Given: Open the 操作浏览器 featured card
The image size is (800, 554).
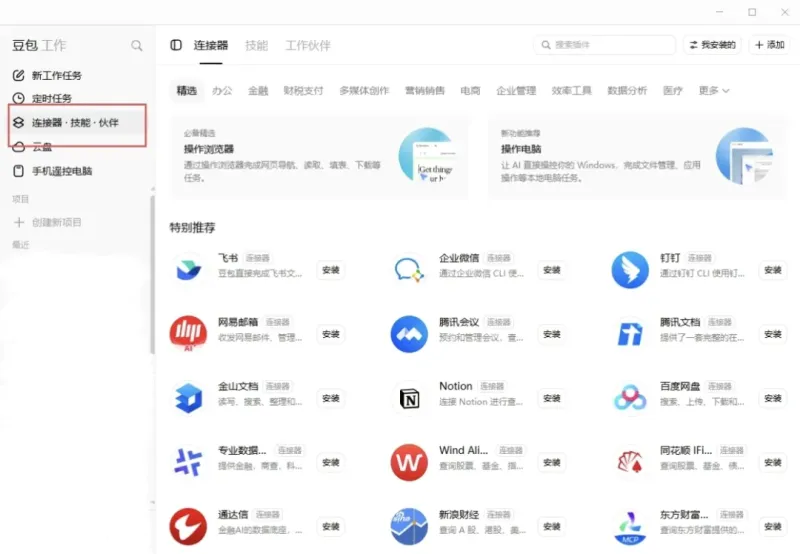Looking at the screenshot, I should [320, 157].
